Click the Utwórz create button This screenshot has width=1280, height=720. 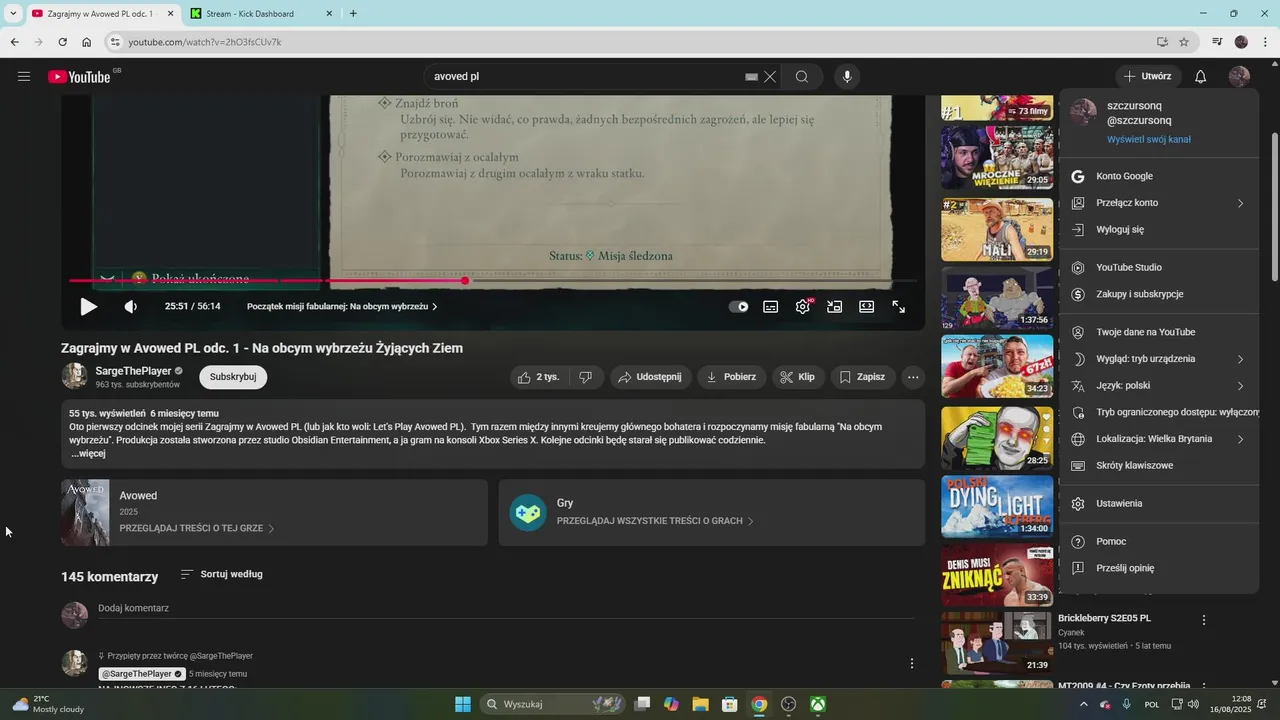pos(1149,77)
